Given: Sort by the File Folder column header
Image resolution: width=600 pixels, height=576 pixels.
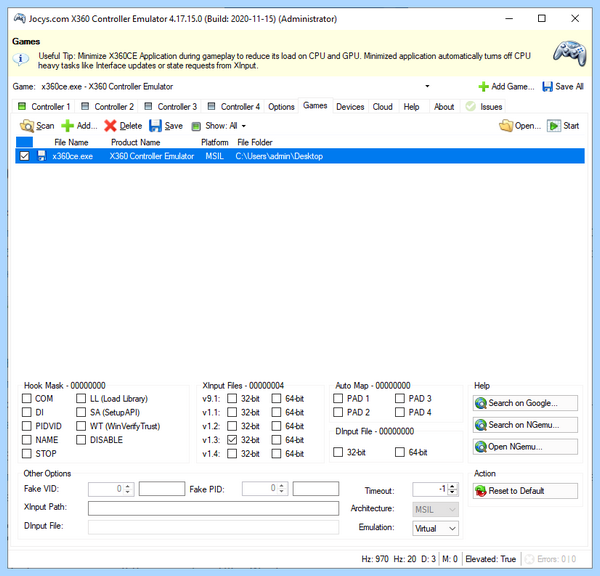Looking at the screenshot, I should 254,142.
